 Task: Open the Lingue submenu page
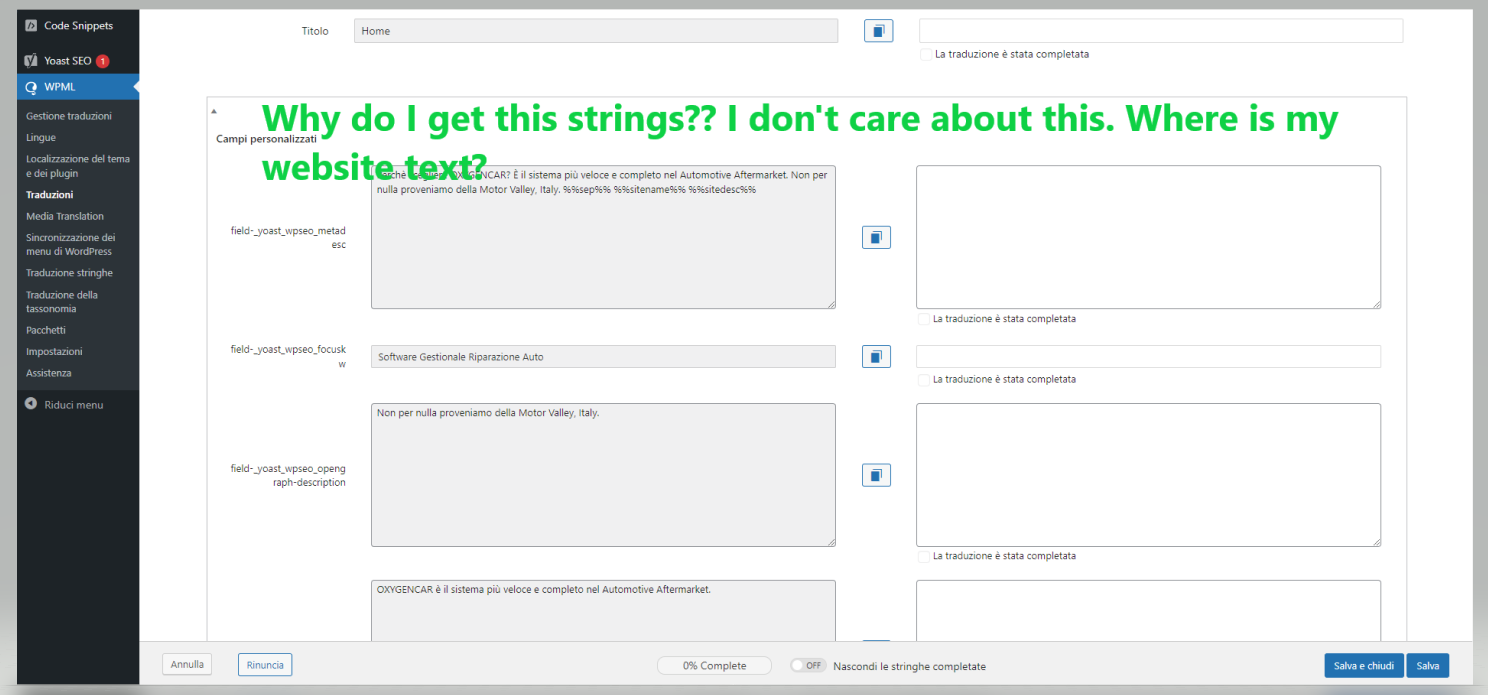point(41,137)
